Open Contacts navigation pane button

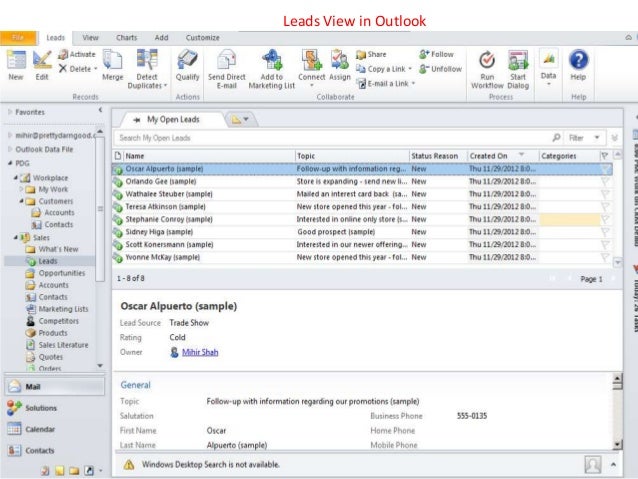55,450
